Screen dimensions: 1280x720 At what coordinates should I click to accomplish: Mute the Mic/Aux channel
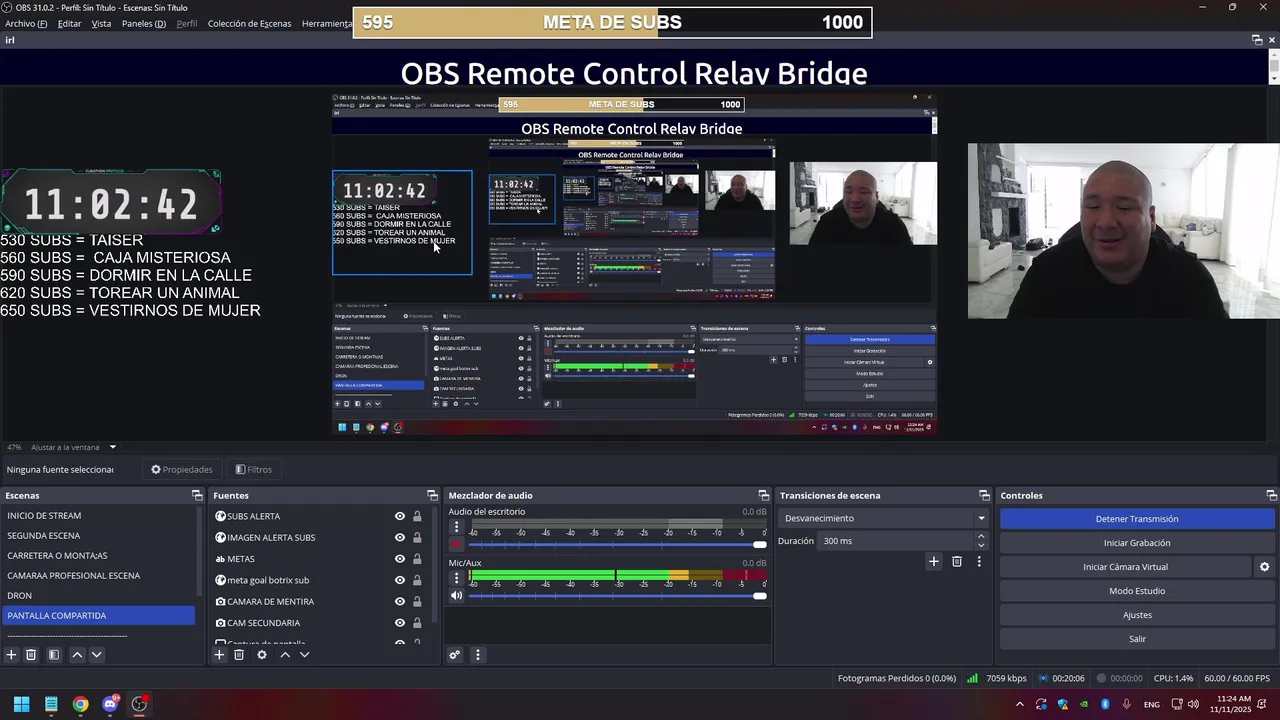pyautogui.click(x=457, y=596)
